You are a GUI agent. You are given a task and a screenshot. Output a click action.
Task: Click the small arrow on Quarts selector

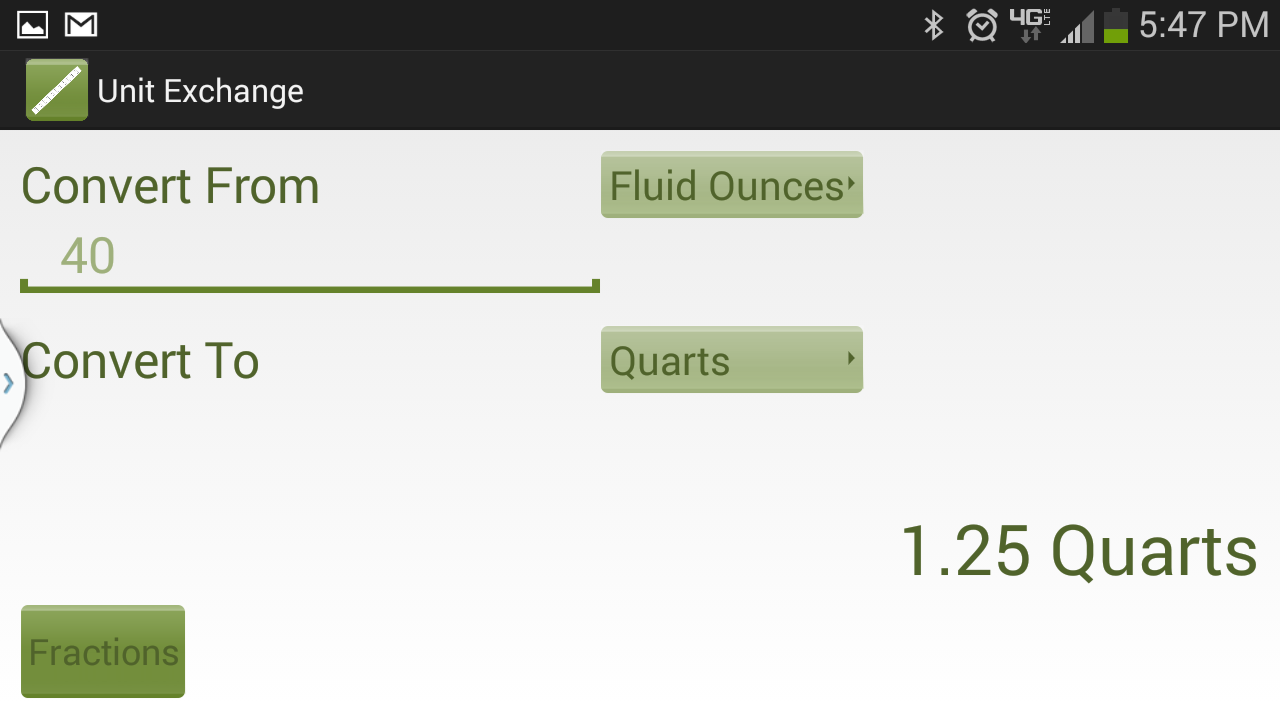[x=851, y=357]
